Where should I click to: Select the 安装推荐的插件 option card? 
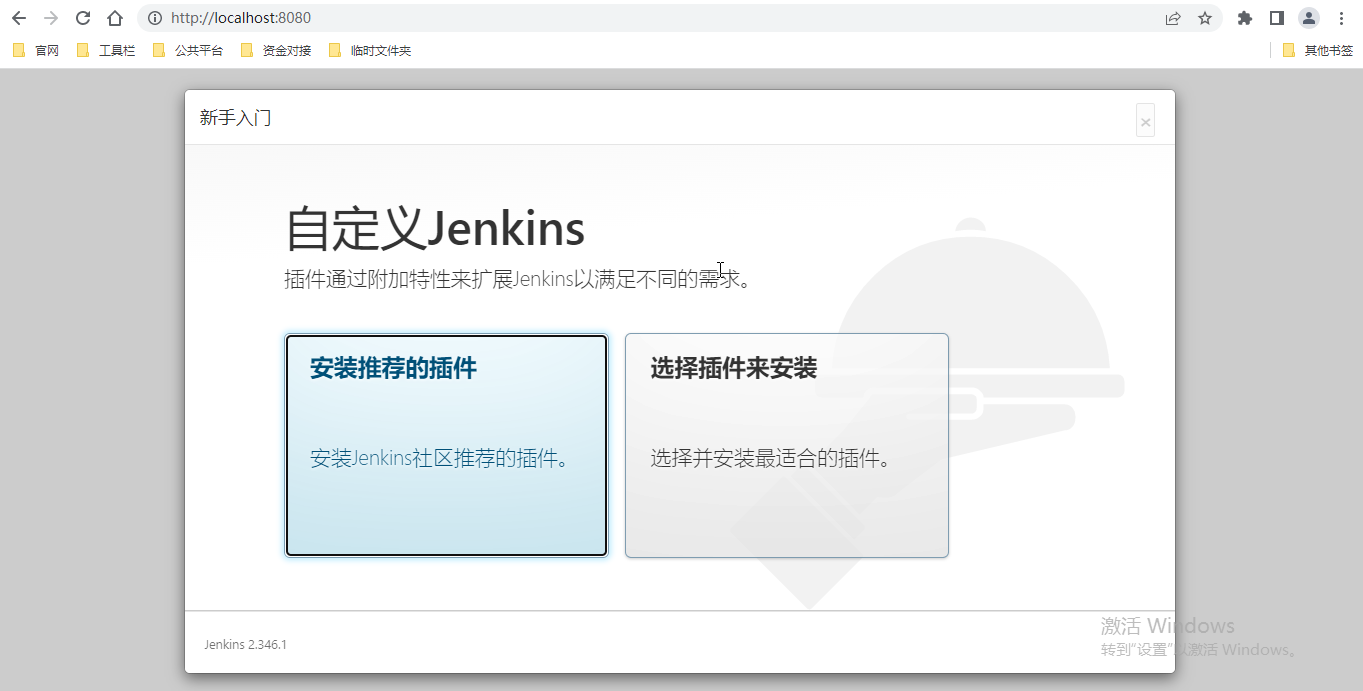coord(446,445)
